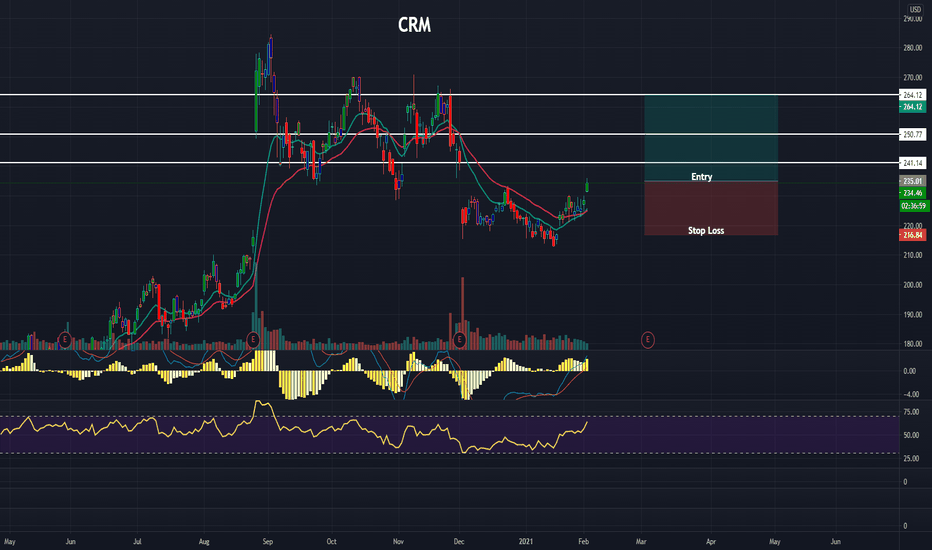Screen dimensions: 932x550
Task: Select the green profit target zone
Action: 711,138
